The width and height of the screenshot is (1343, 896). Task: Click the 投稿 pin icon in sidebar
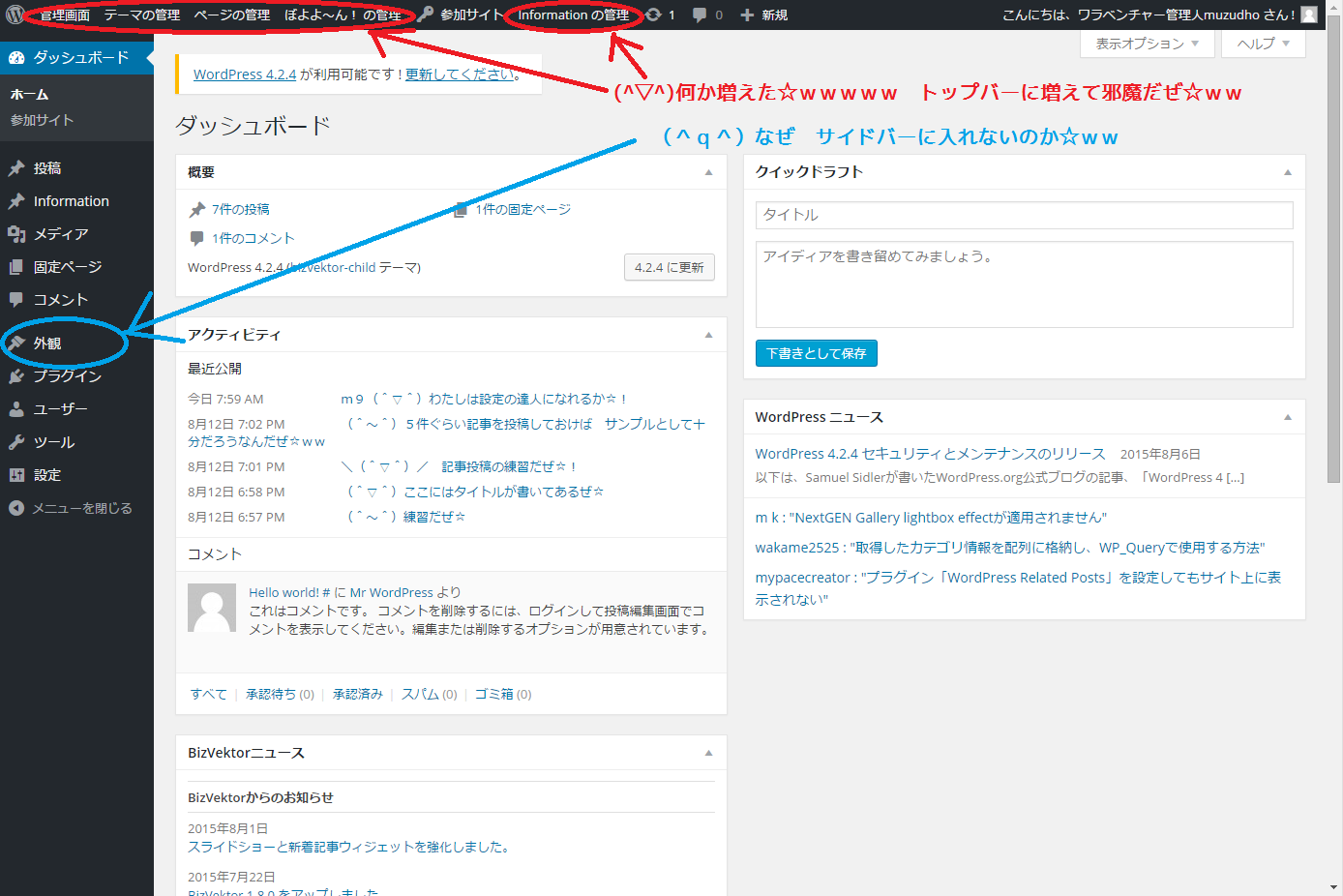coord(16,168)
